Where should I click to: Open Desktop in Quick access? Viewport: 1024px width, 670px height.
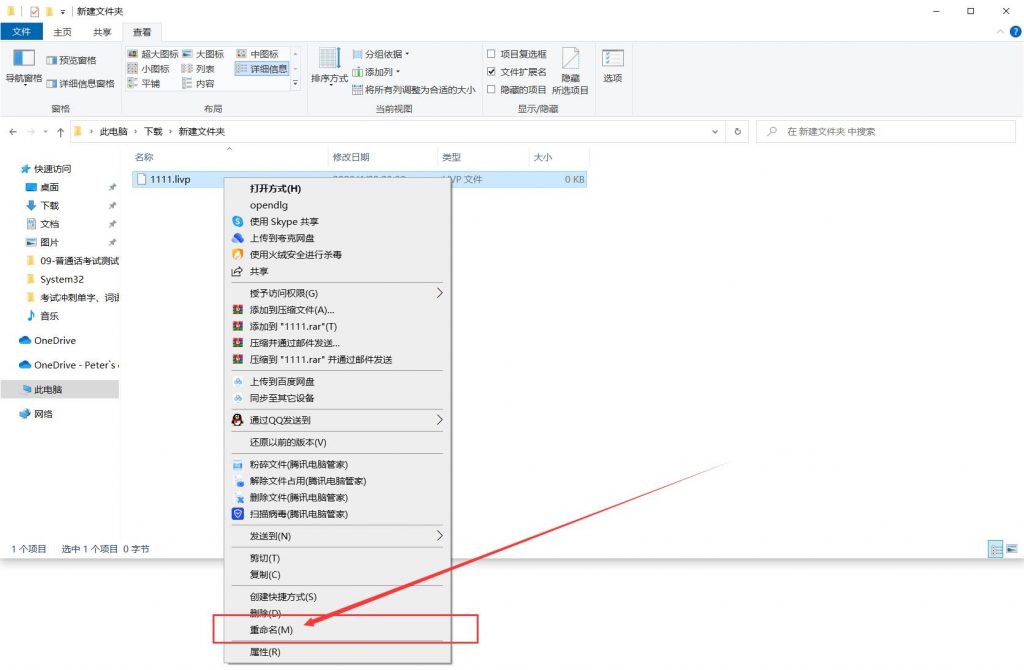click(49, 187)
